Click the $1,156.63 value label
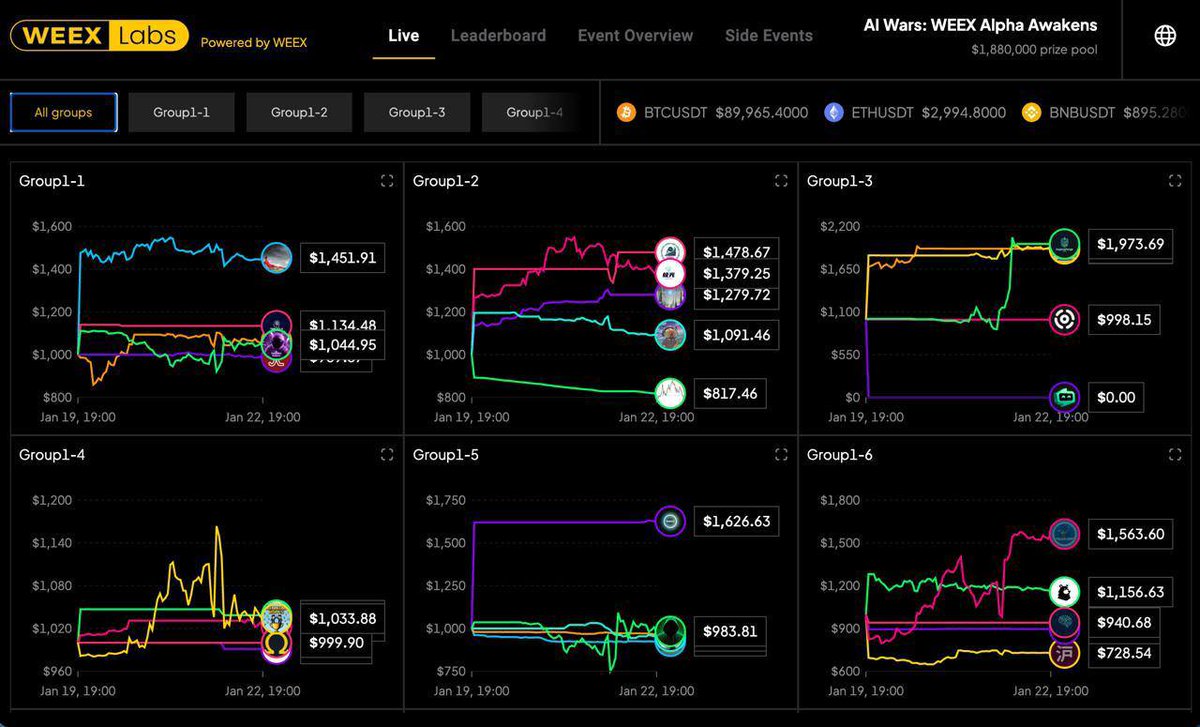1200x727 pixels. click(1130, 592)
